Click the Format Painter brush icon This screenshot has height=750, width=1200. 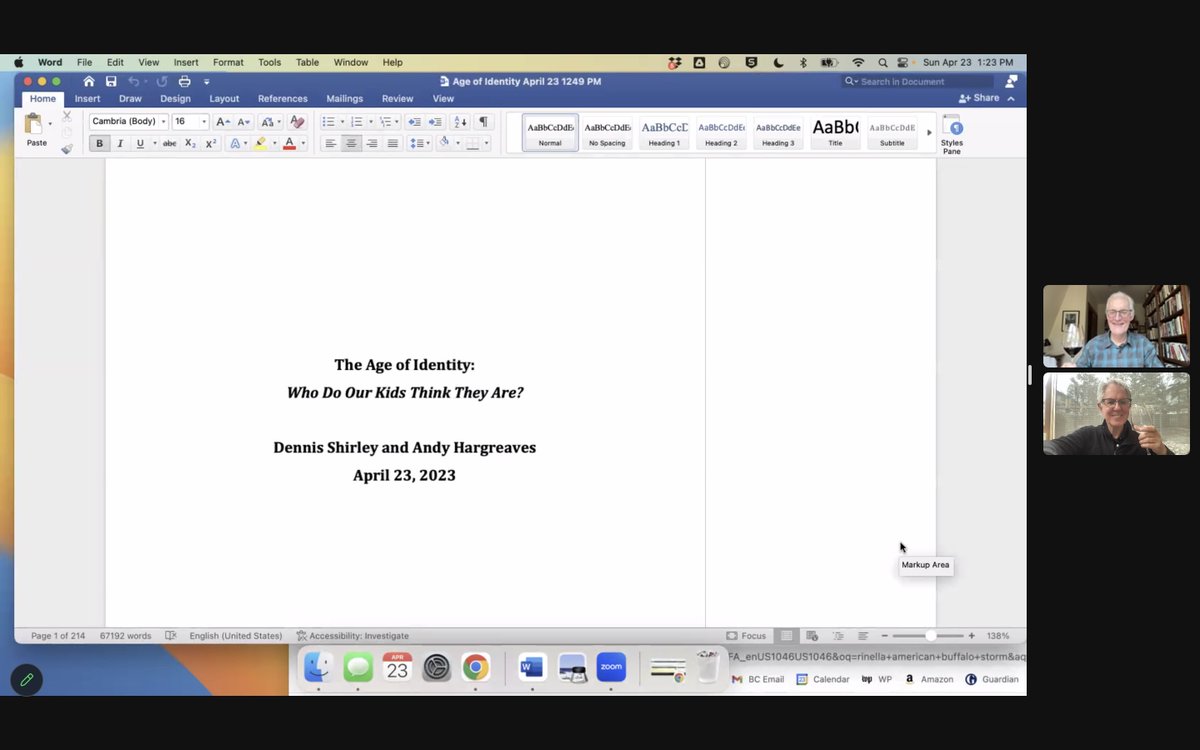point(67,149)
